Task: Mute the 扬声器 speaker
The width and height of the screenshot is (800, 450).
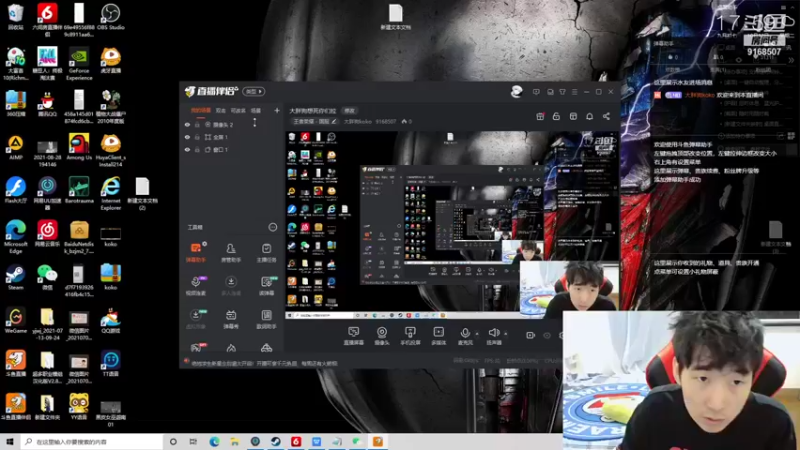Action: (x=493, y=336)
